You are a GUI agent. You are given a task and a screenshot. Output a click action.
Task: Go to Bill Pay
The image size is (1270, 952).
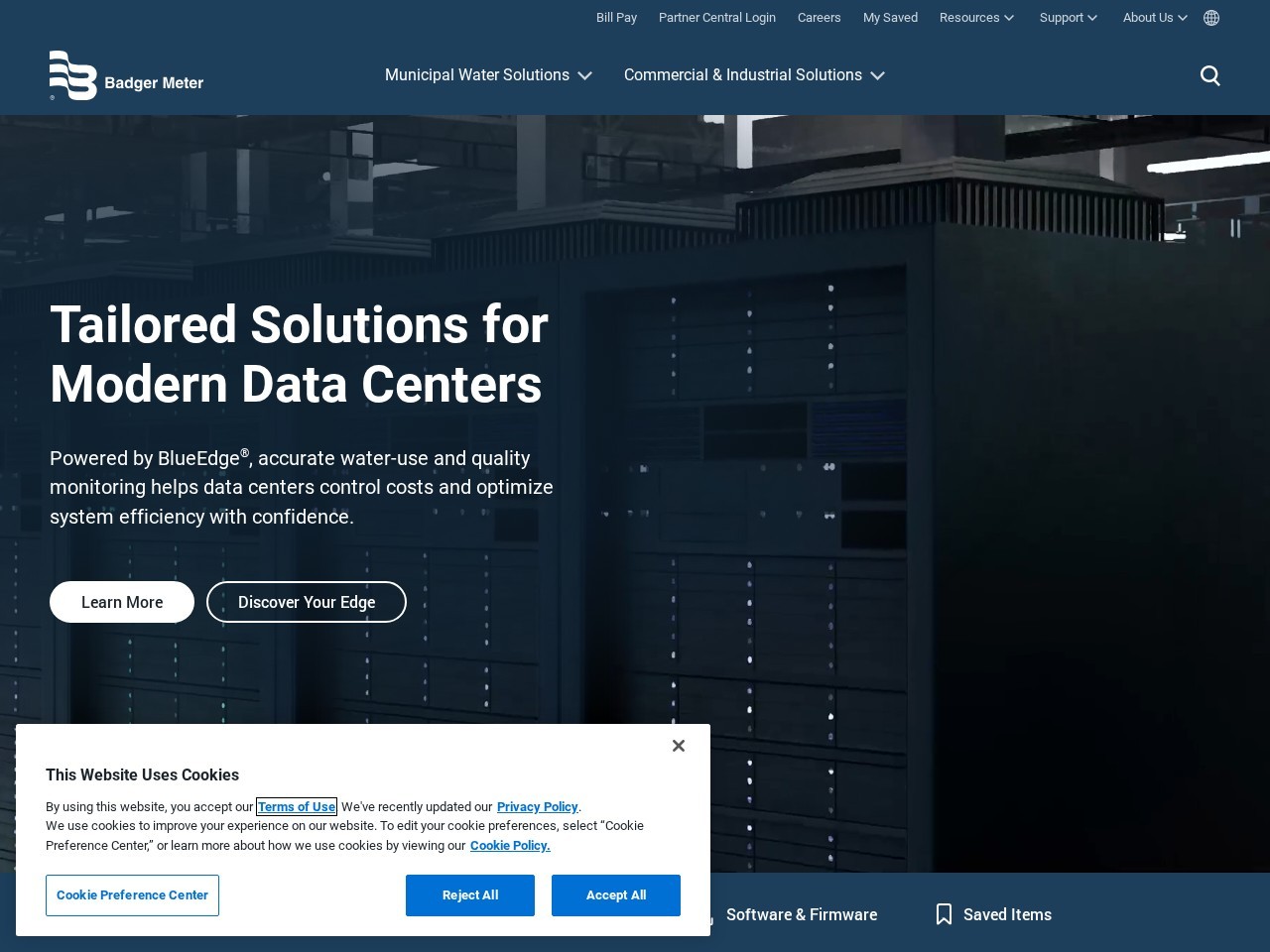click(x=616, y=18)
